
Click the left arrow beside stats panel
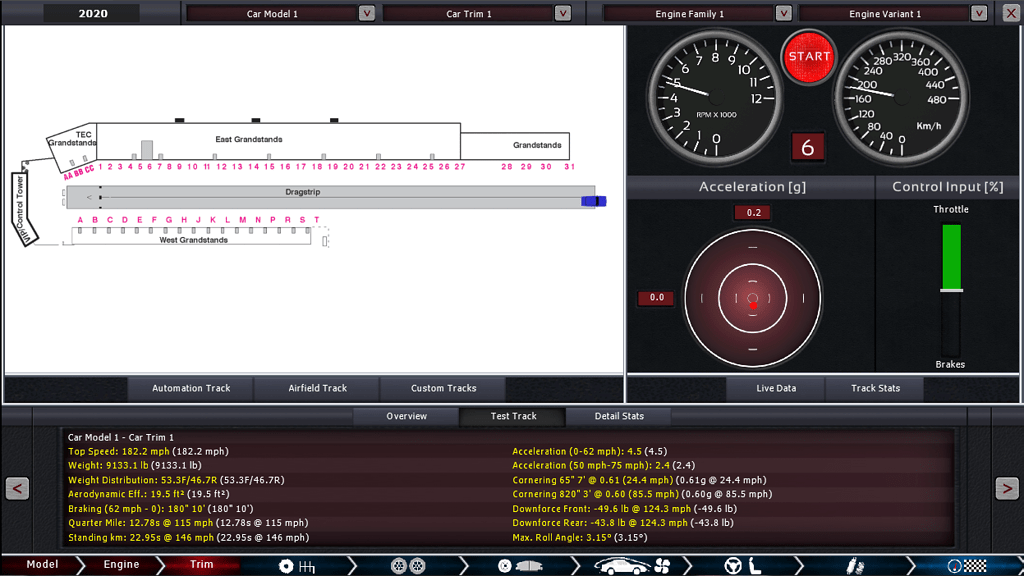pyautogui.click(x=17, y=488)
